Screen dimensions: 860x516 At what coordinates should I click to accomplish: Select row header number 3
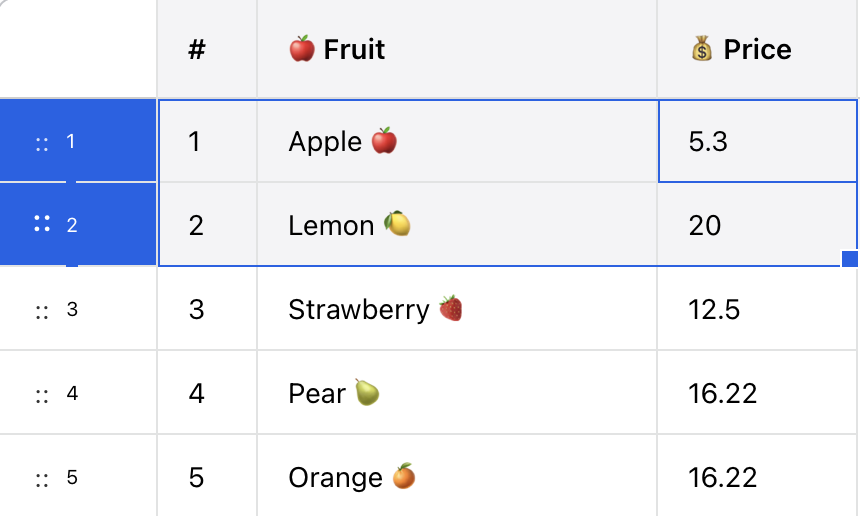(x=72, y=309)
